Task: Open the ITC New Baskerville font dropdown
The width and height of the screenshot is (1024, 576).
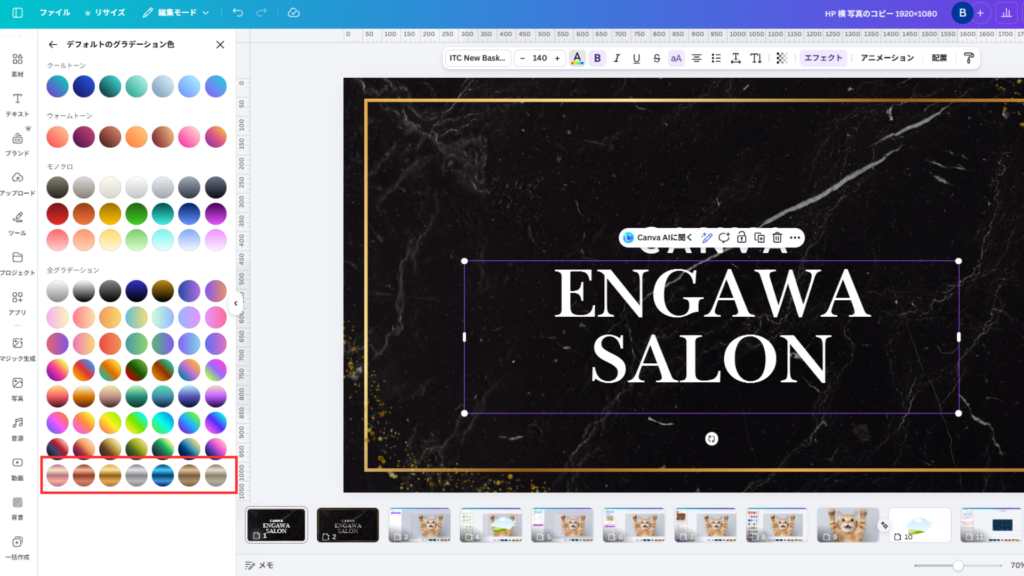Action: pyautogui.click(x=478, y=58)
